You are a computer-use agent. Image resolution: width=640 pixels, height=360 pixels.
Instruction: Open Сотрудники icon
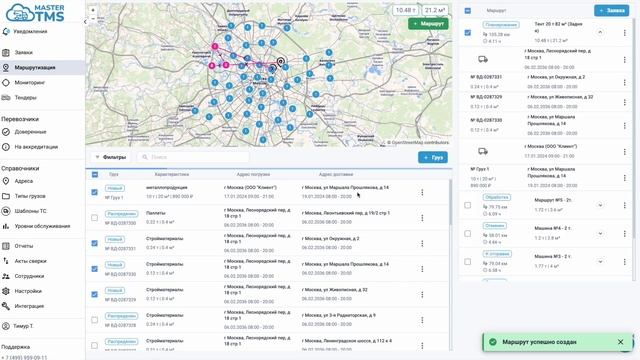point(6,276)
